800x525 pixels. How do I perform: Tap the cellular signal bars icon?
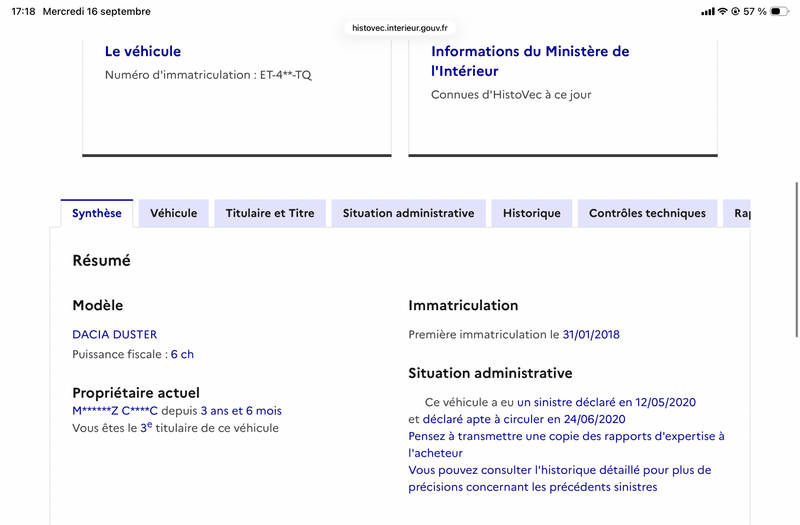(x=708, y=11)
